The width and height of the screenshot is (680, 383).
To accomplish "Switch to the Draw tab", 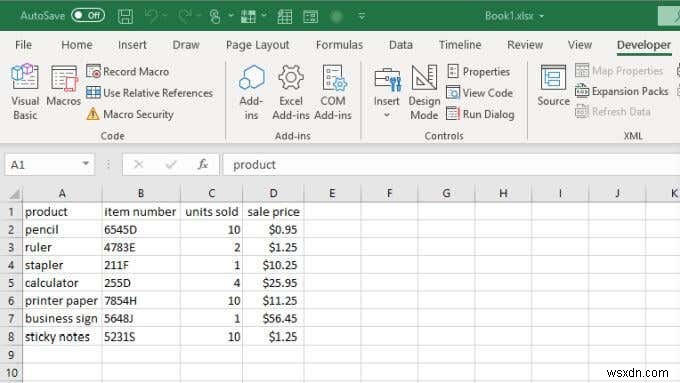I will click(x=186, y=45).
